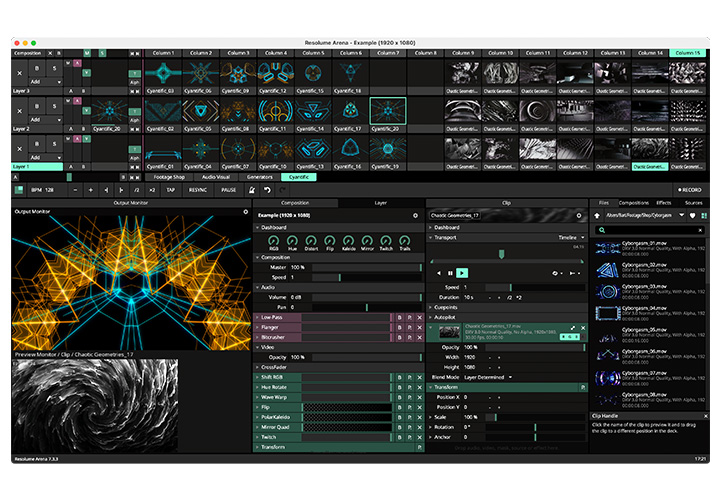The image size is (720, 500).
Task: Open the Composition panel gear settings
Action: [416, 215]
